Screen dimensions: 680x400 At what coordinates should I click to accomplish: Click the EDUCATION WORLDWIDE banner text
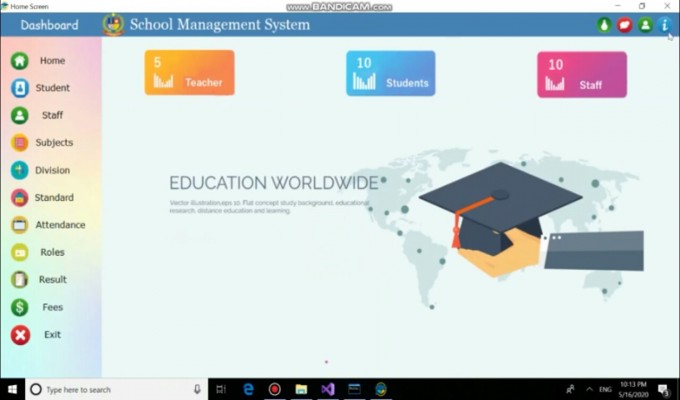pos(274,183)
